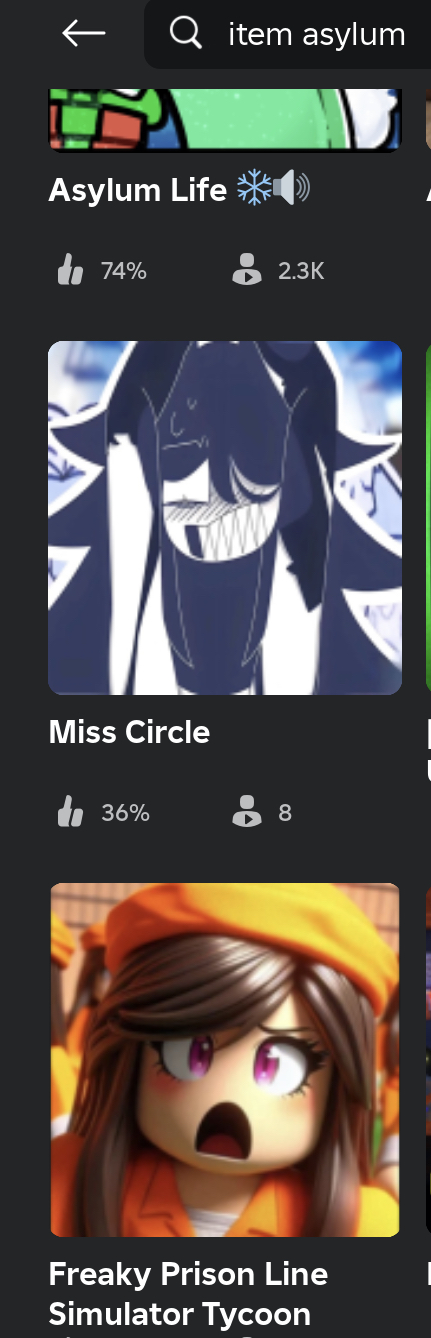Click the 36% rating on Miss Circle
Screen dimensions: 431x1338
pos(125,813)
